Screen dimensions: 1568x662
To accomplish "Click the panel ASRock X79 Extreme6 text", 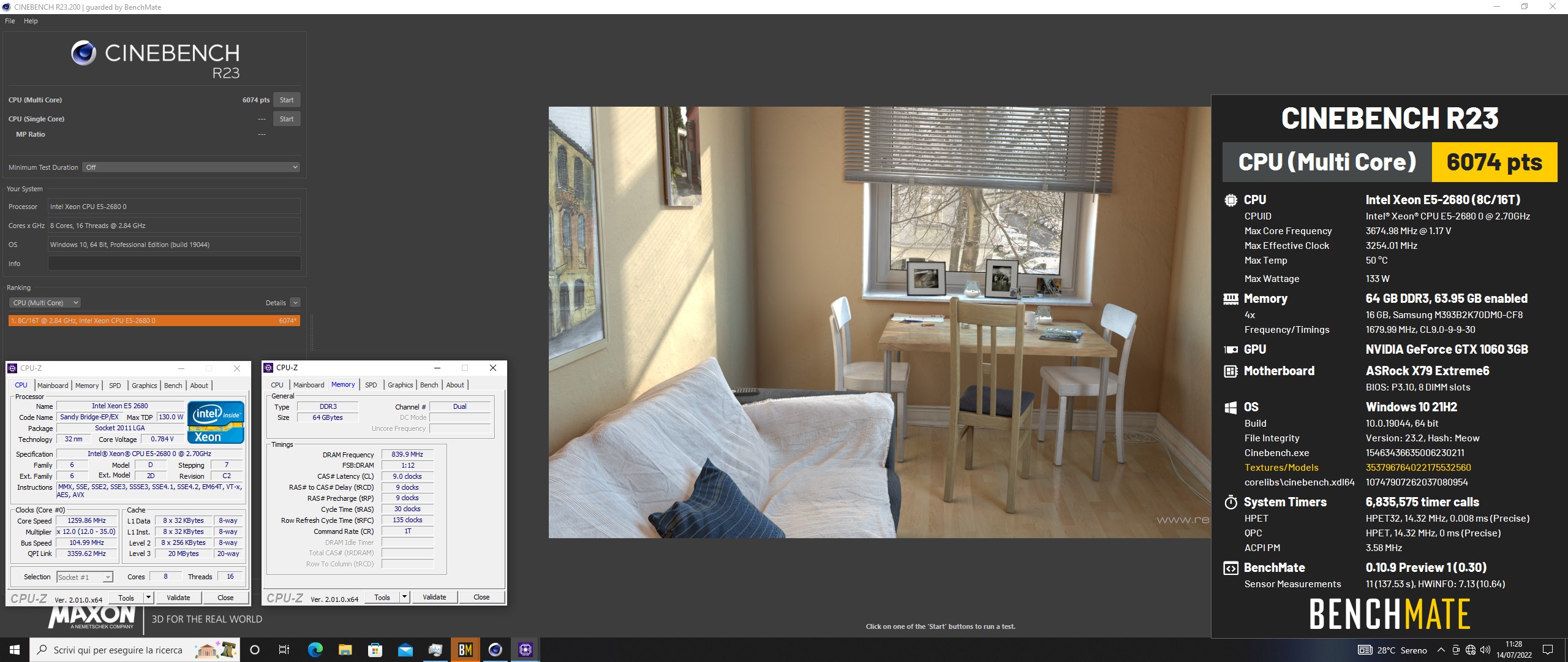I will [1427, 371].
